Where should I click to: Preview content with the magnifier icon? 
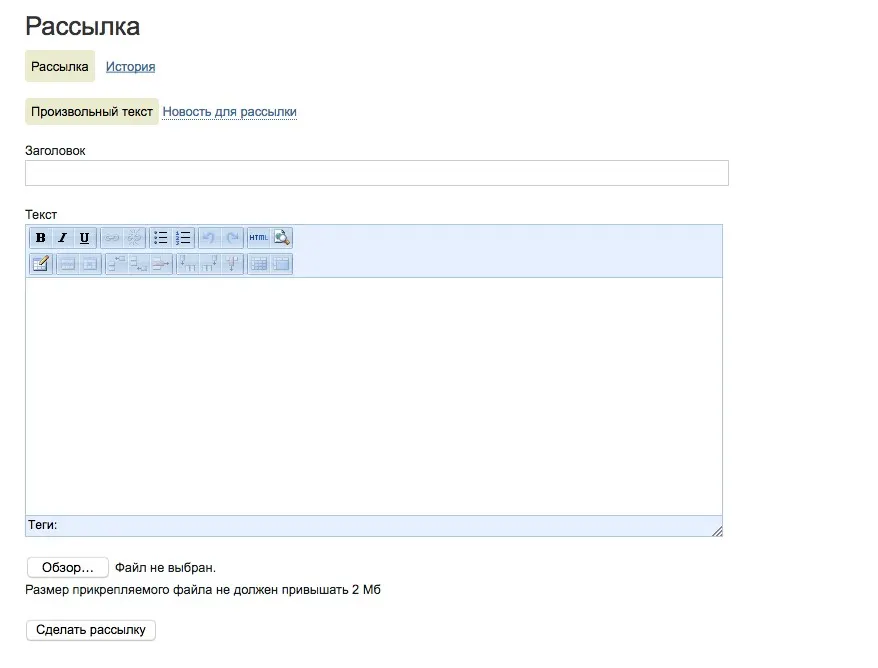(x=282, y=238)
